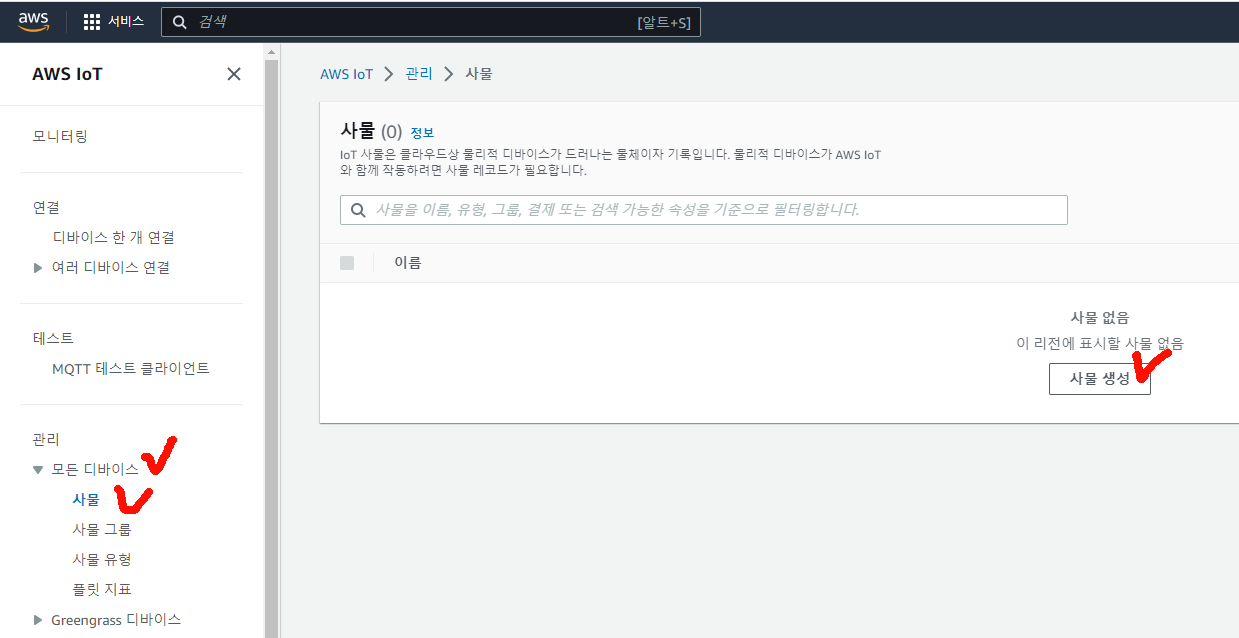The height and width of the screenshot is (638, 1239).
Task: Open MQTT 테스트 클라이언트
Action: click(x=131, y=368)
